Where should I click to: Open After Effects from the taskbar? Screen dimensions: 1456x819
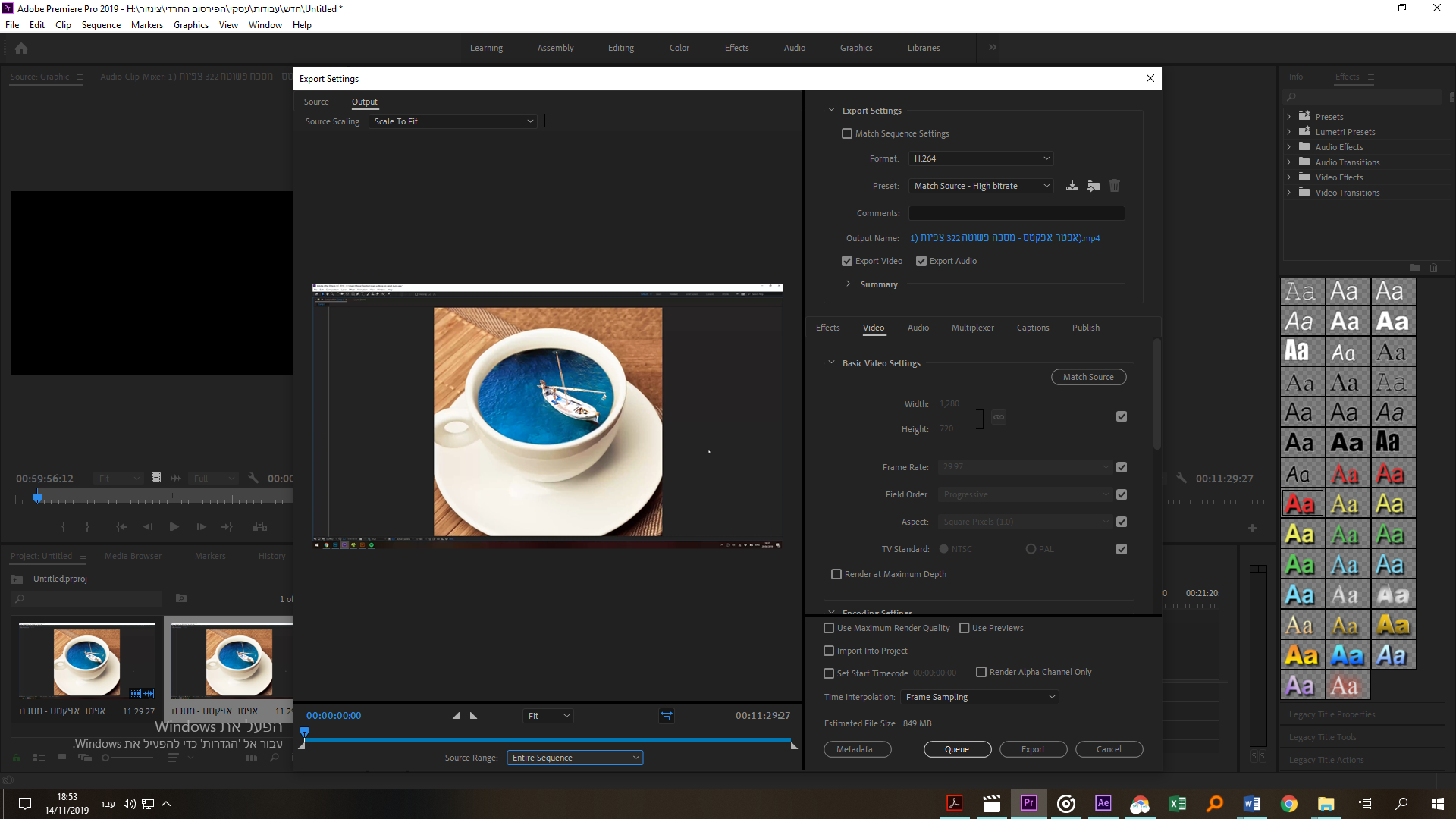click(1103, 803)
